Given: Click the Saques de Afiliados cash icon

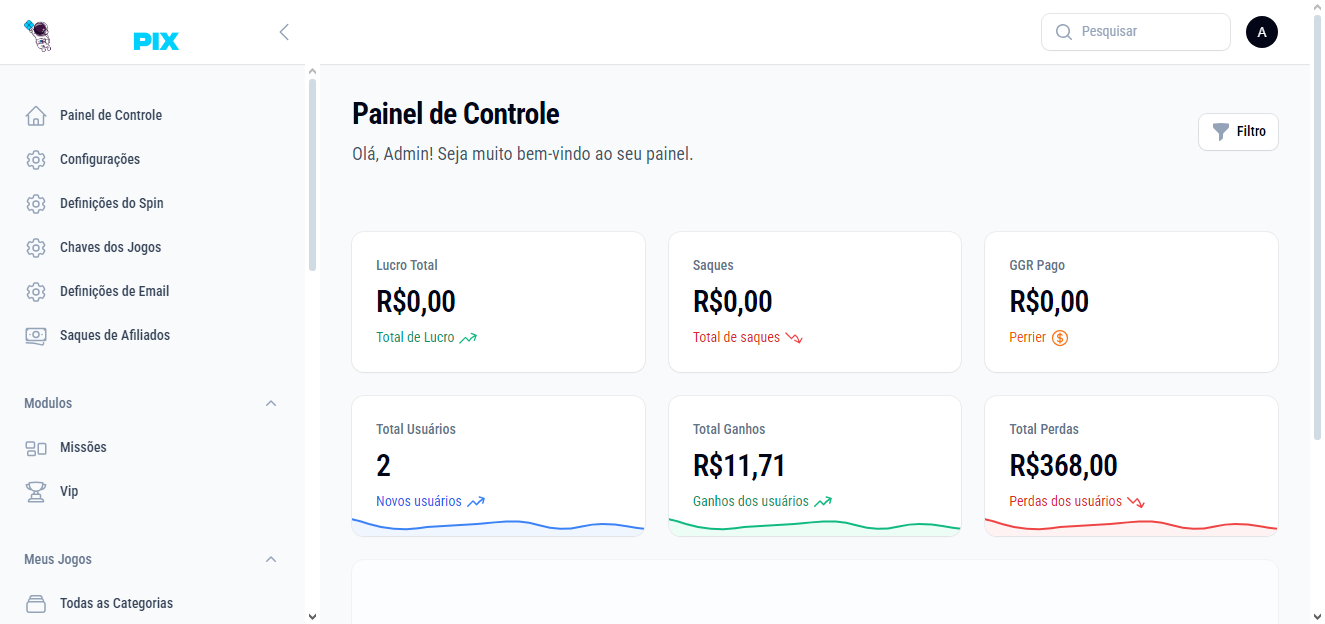Looking at the screenshot, I should (x=36, y=336).
